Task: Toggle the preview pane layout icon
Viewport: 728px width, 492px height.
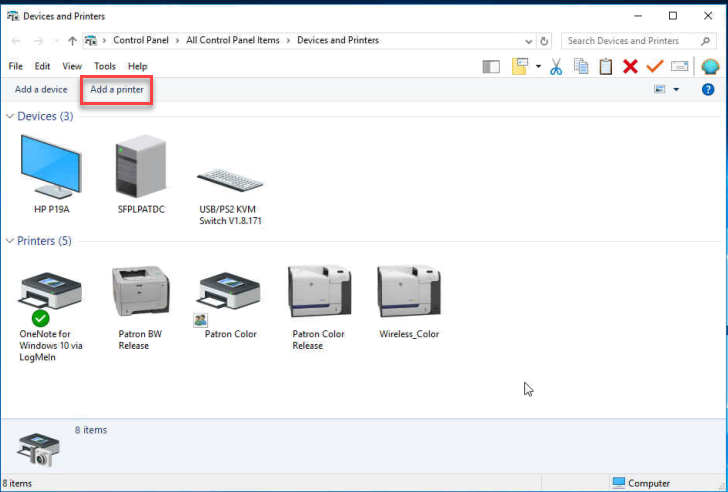Action: coord(491,66)
